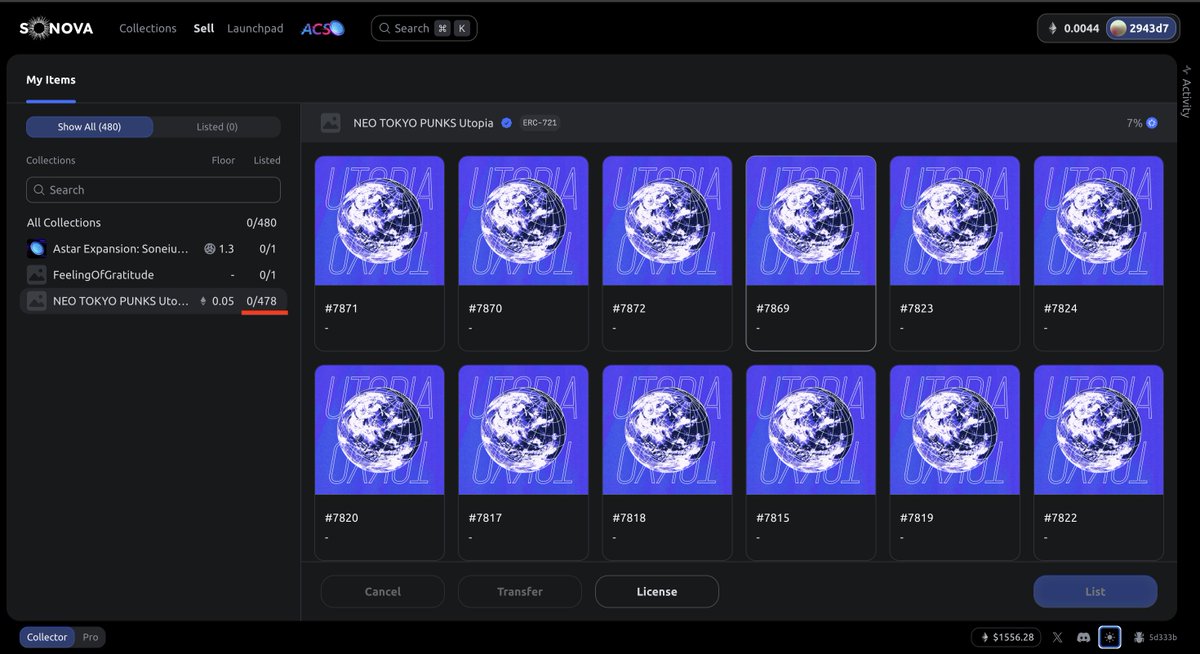Select NFT card #7871

click(x=379, y=253)
